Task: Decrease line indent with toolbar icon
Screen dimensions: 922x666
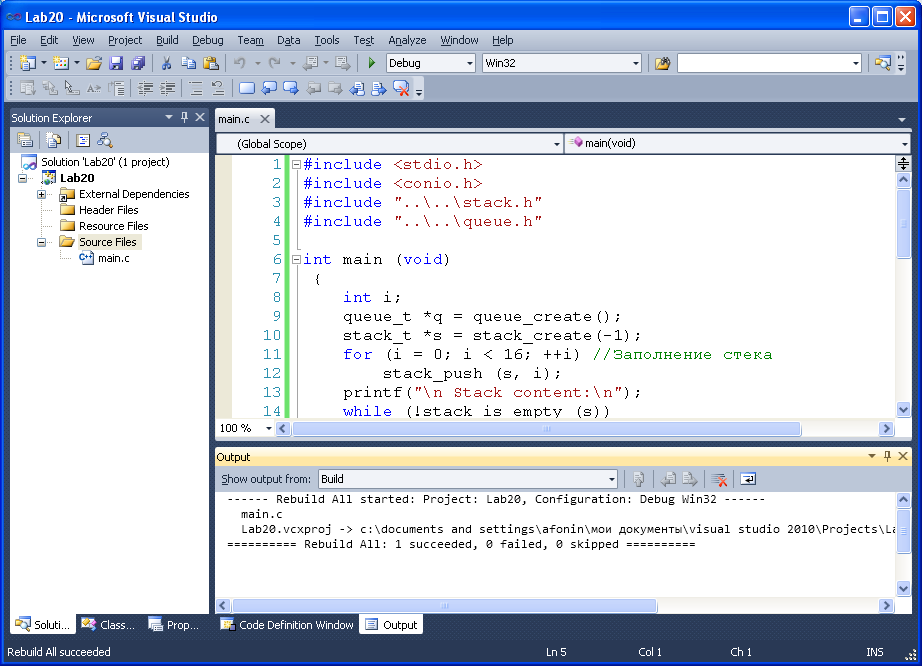Action: coord(145,89)
